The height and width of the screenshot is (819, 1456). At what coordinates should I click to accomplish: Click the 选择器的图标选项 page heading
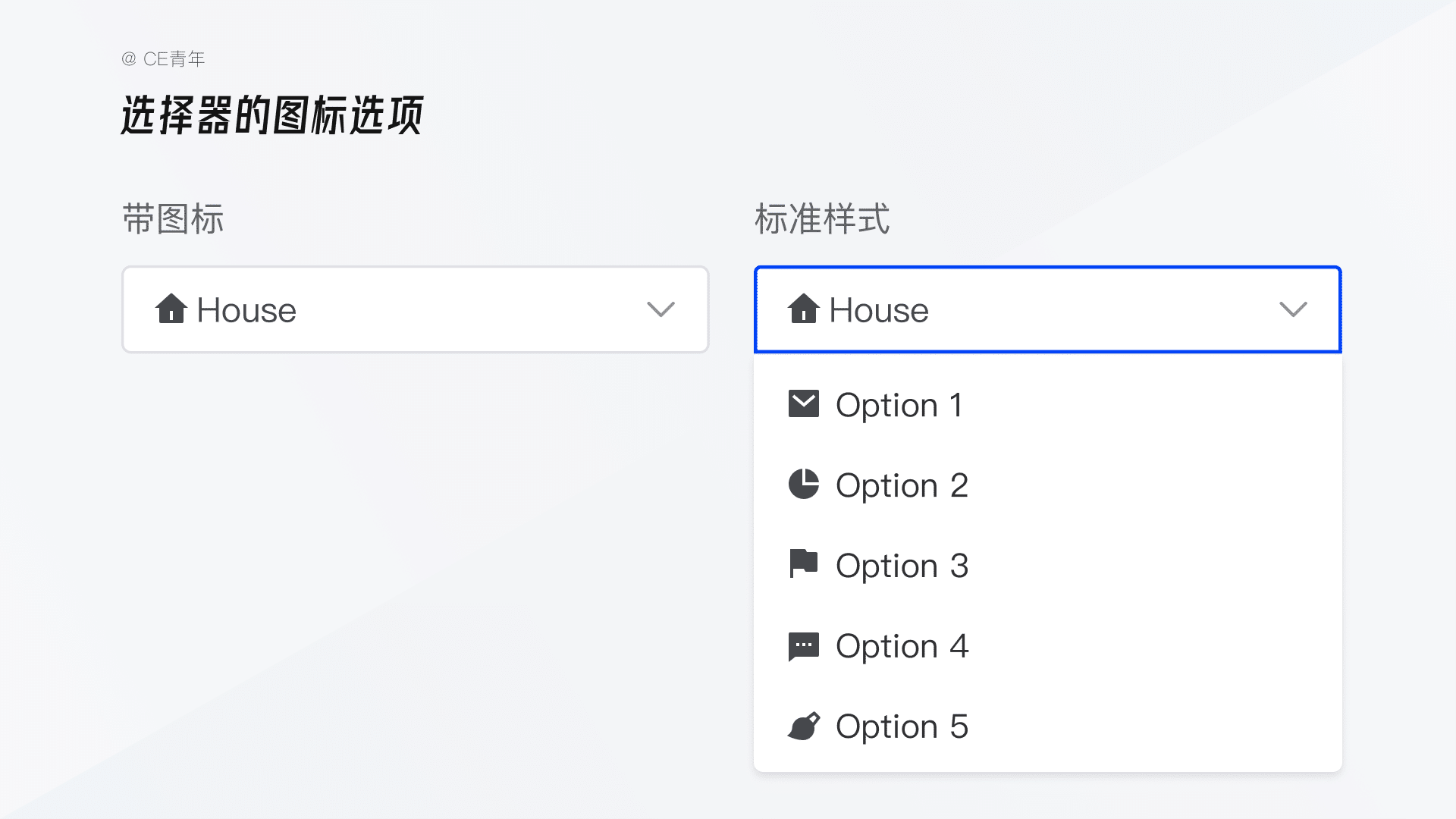[271, 115]
